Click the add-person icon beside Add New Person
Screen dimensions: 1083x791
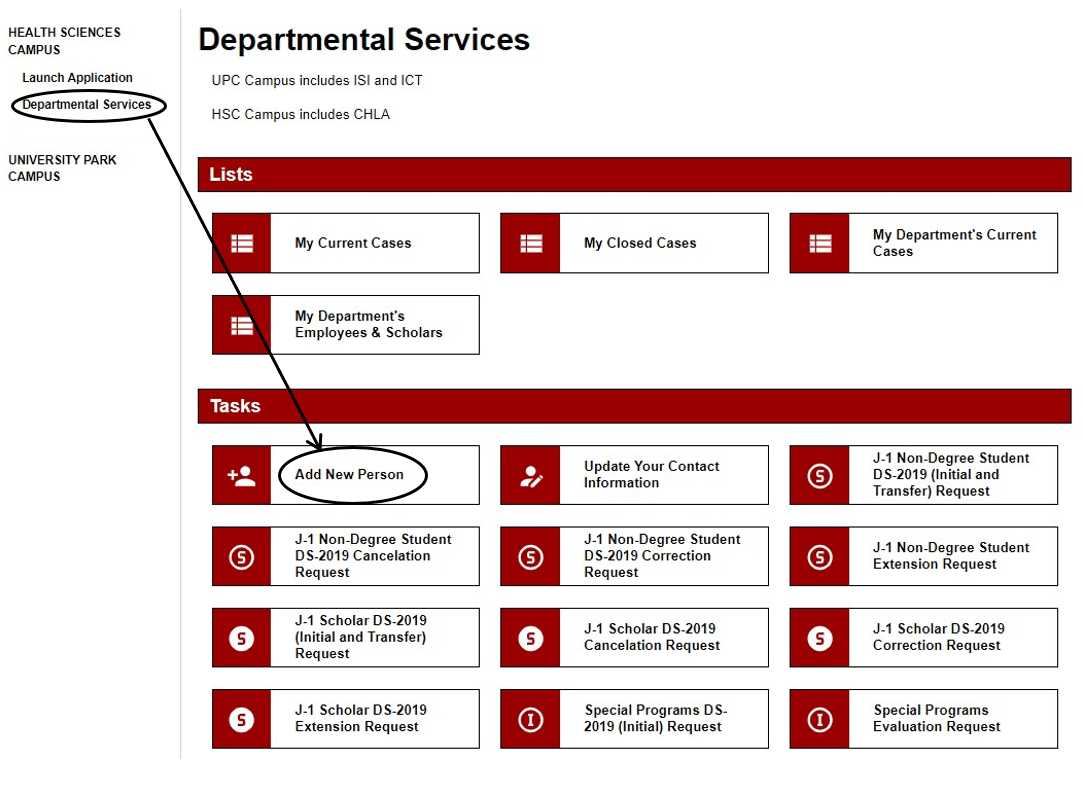[x=242, y=475]
